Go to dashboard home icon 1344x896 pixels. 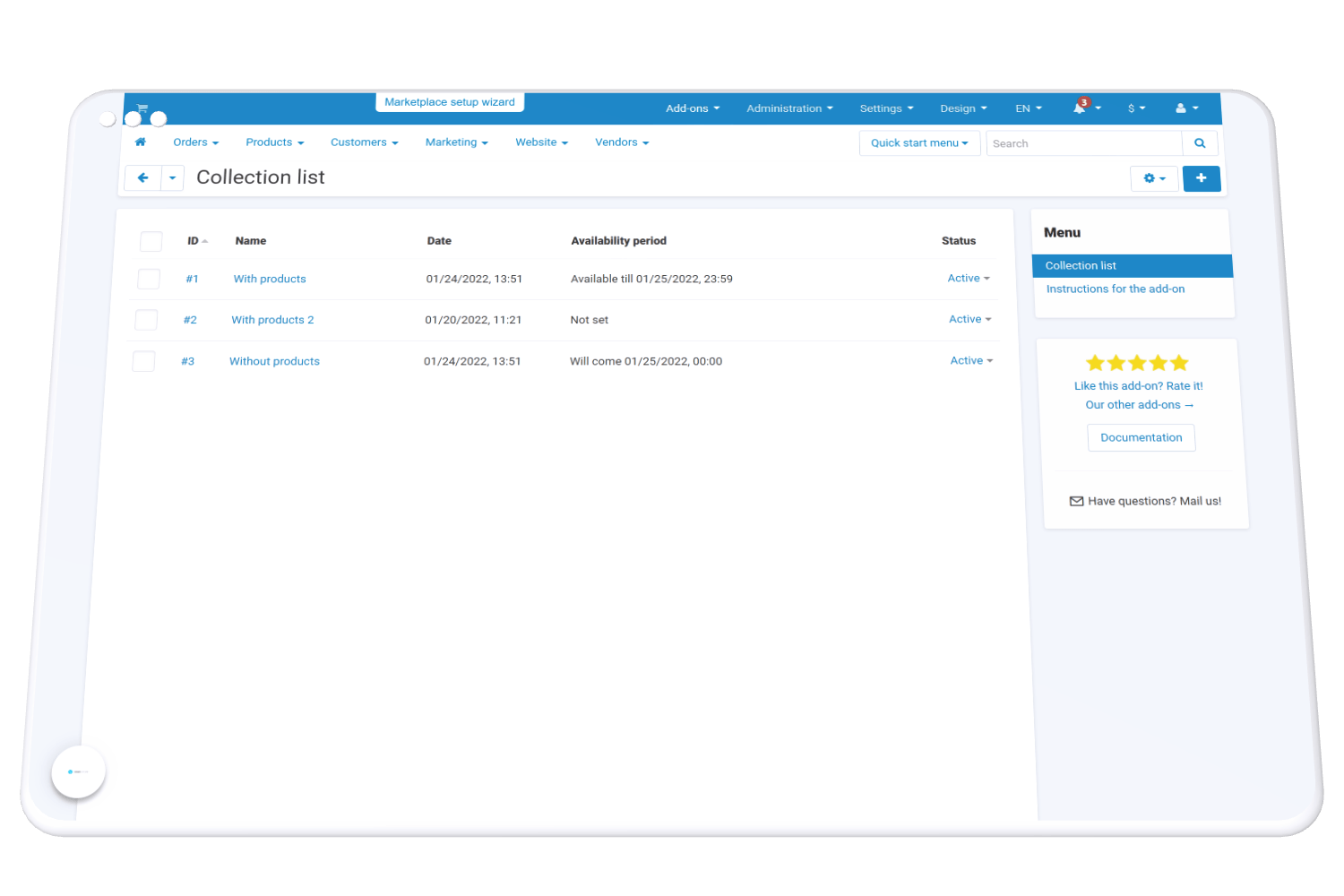(140, 142)
